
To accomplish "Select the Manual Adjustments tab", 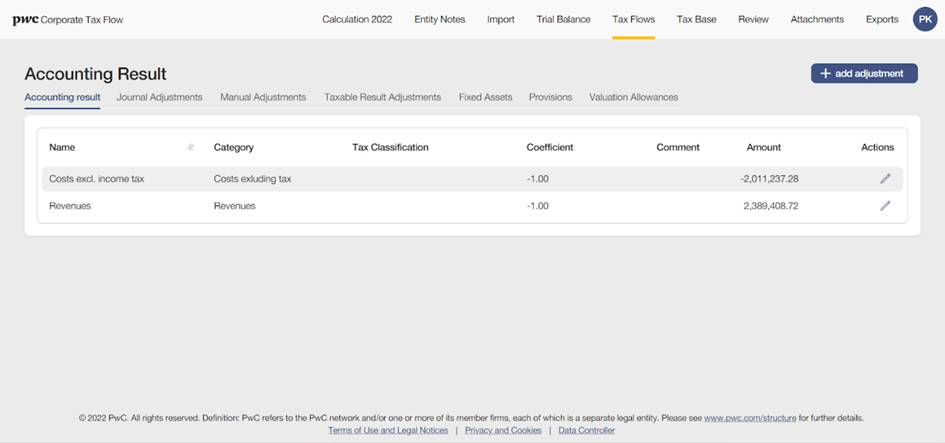I will 263,97.
